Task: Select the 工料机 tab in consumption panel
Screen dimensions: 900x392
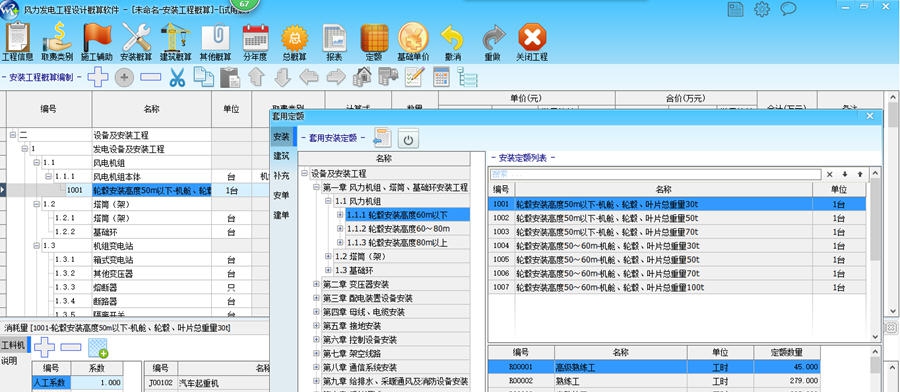Action: click(13, 346)
